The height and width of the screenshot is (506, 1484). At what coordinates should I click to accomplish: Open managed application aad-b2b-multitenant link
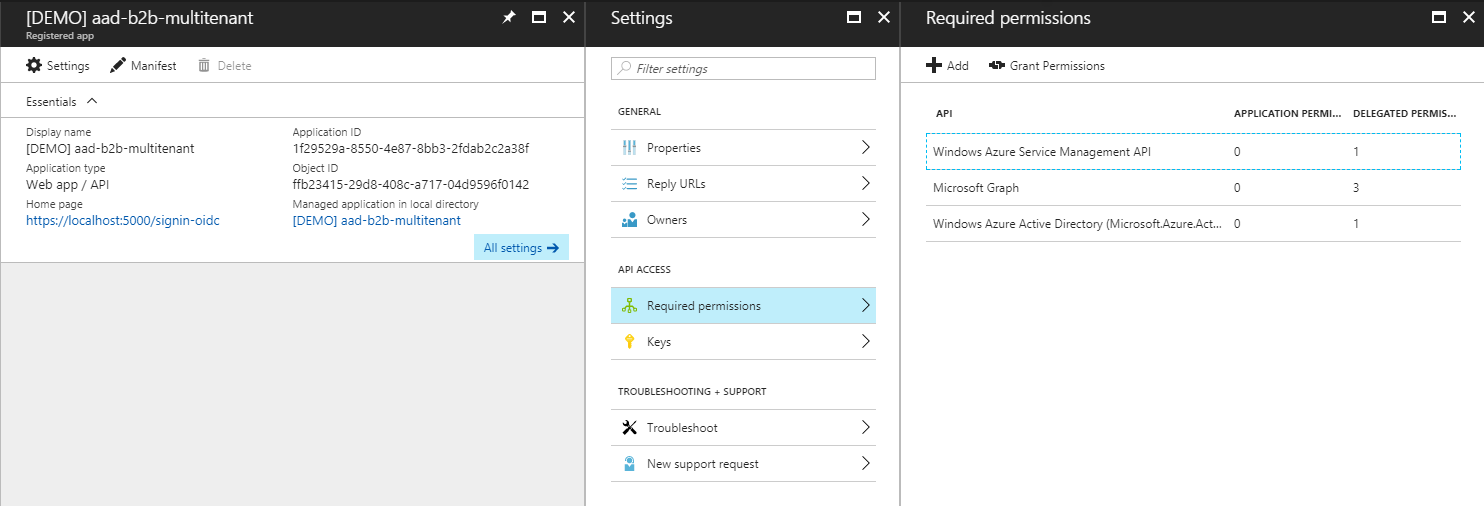376,221
